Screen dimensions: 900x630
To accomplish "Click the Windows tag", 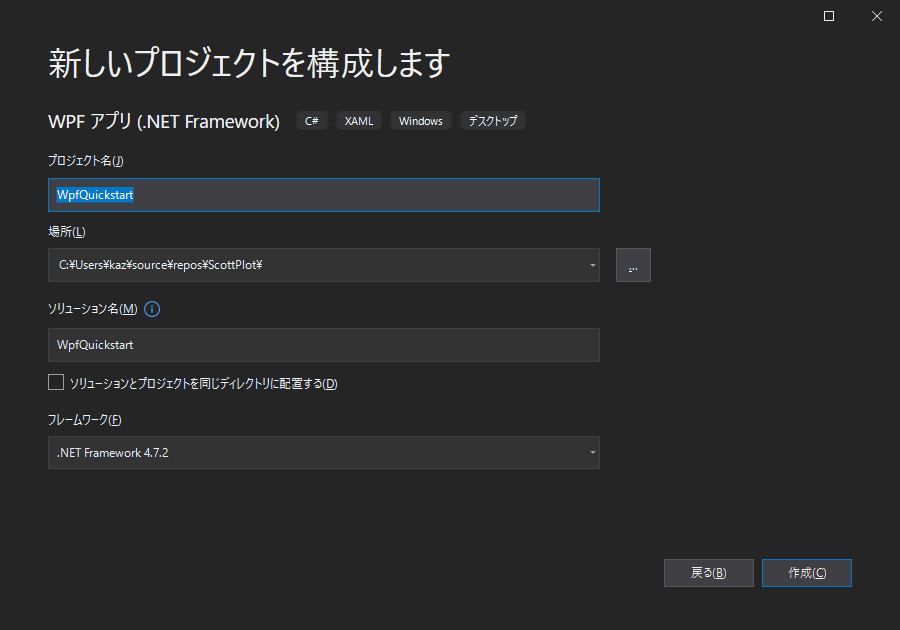I will 421,121.
